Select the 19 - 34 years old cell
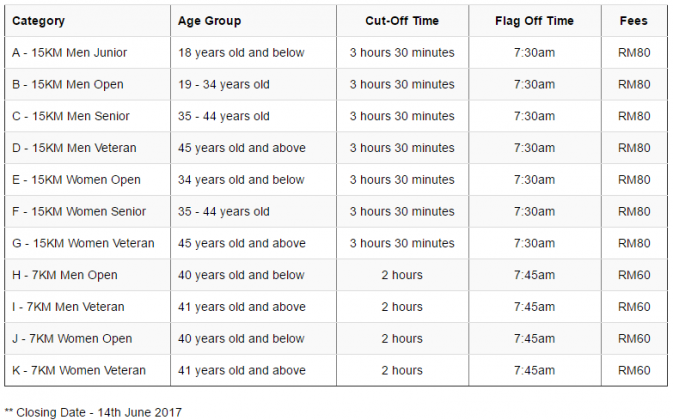 click(x=224, y=84)
